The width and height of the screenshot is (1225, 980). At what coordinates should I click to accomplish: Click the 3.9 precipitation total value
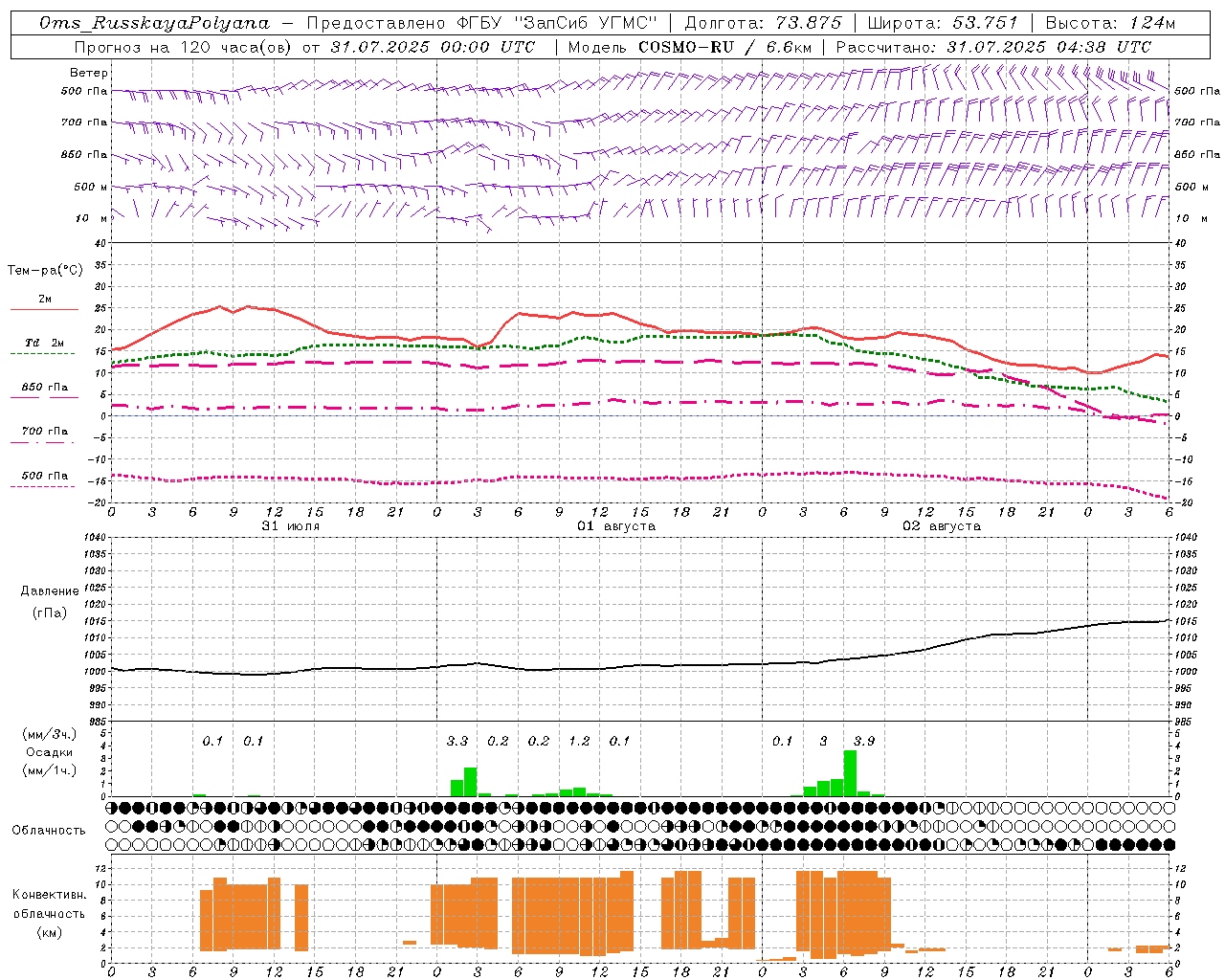point(864,741)
